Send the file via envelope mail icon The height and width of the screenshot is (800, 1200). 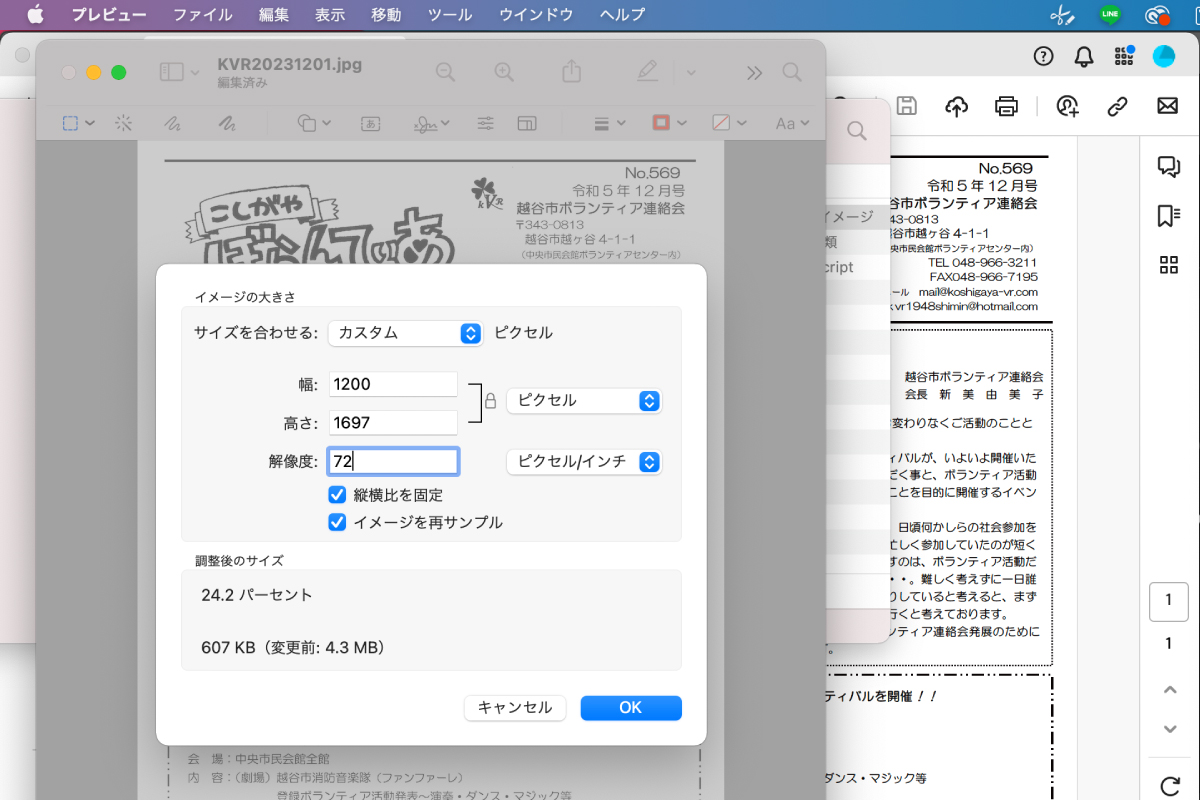click(x=1167, y=106)
